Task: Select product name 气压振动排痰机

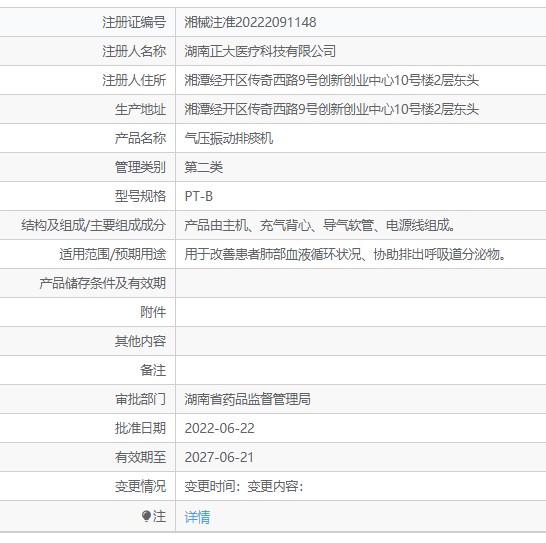Action: 228,138
